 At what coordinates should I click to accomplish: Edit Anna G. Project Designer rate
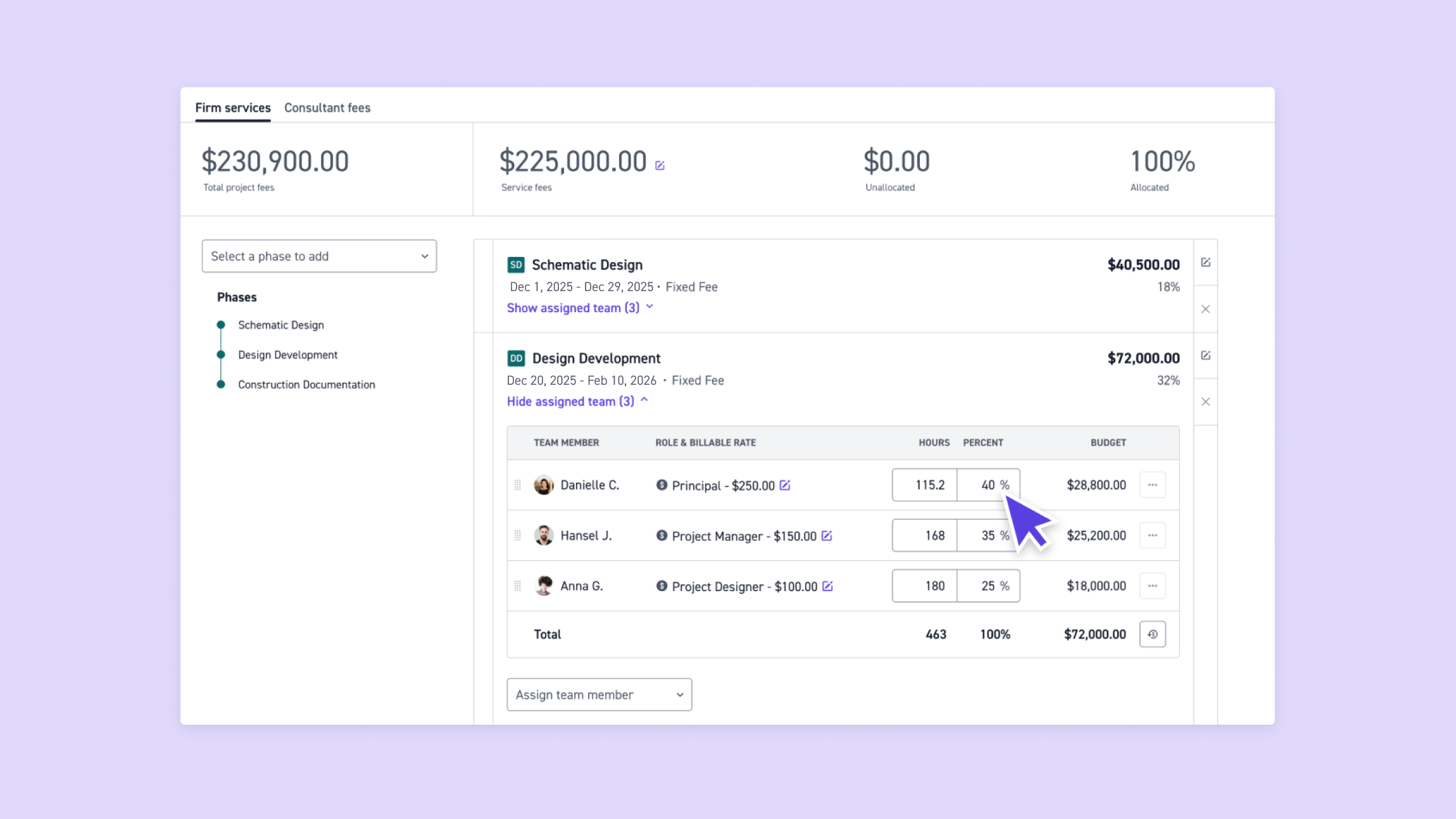tap(827, 586)
